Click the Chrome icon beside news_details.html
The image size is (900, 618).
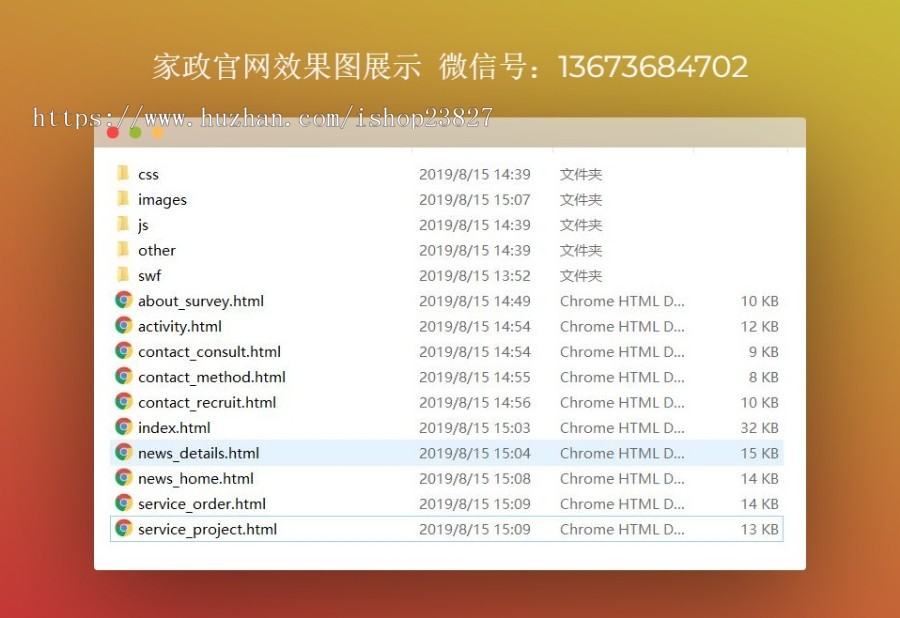123,452
